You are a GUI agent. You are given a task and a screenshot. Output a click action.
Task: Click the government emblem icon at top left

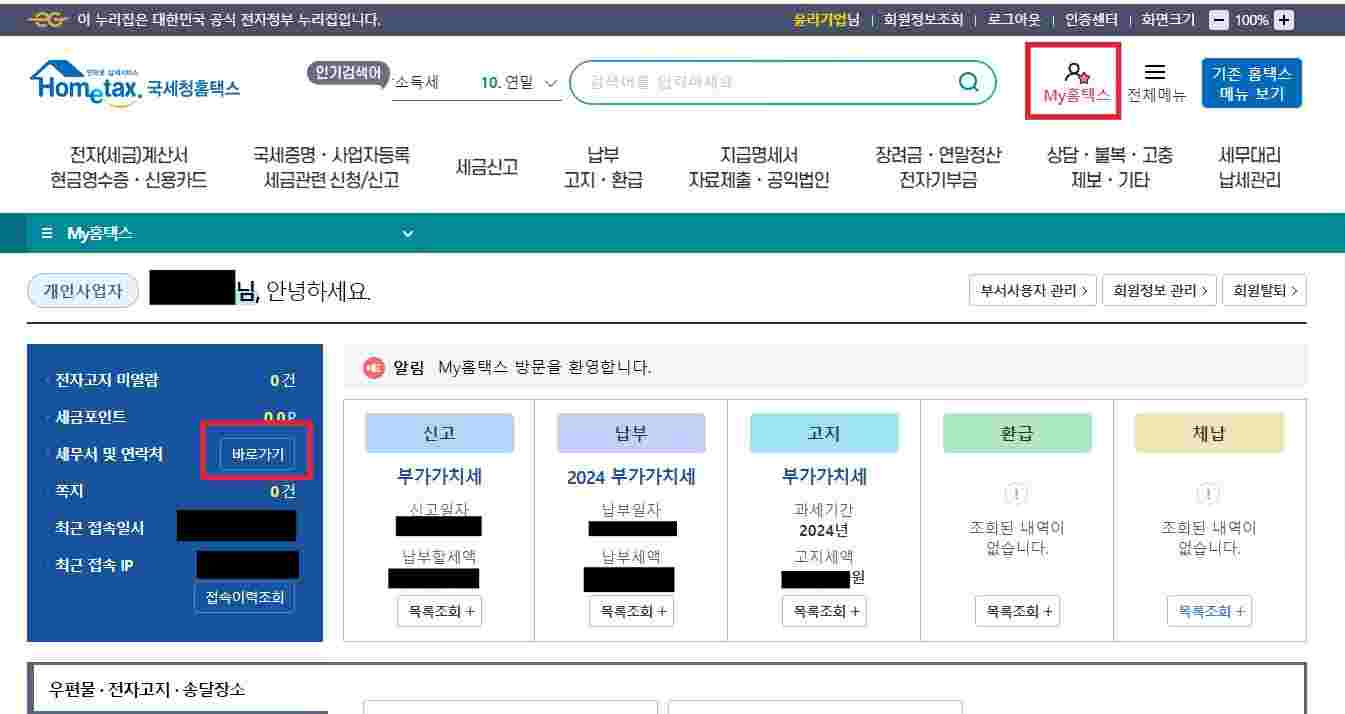(x=48, y=19)
